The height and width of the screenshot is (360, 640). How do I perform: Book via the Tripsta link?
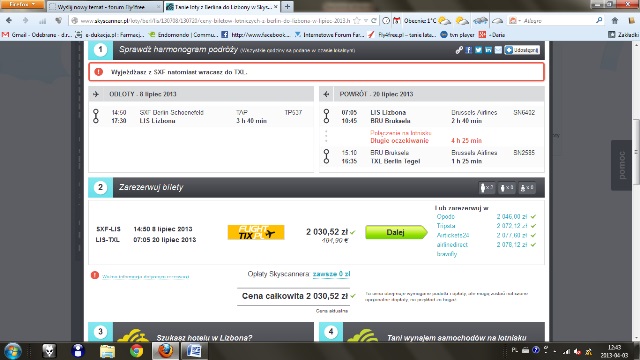click(446, 226)
